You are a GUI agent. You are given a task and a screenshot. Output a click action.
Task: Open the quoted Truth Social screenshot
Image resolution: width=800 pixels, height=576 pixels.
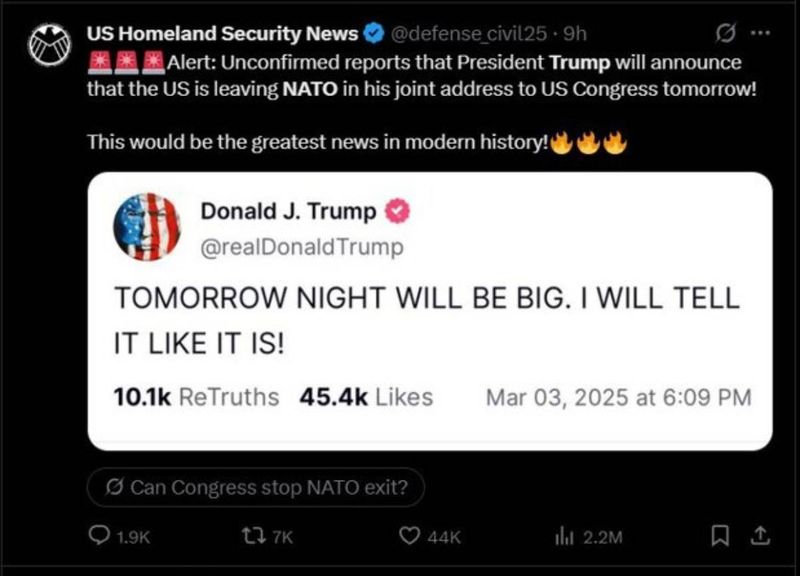coord(430,311)
